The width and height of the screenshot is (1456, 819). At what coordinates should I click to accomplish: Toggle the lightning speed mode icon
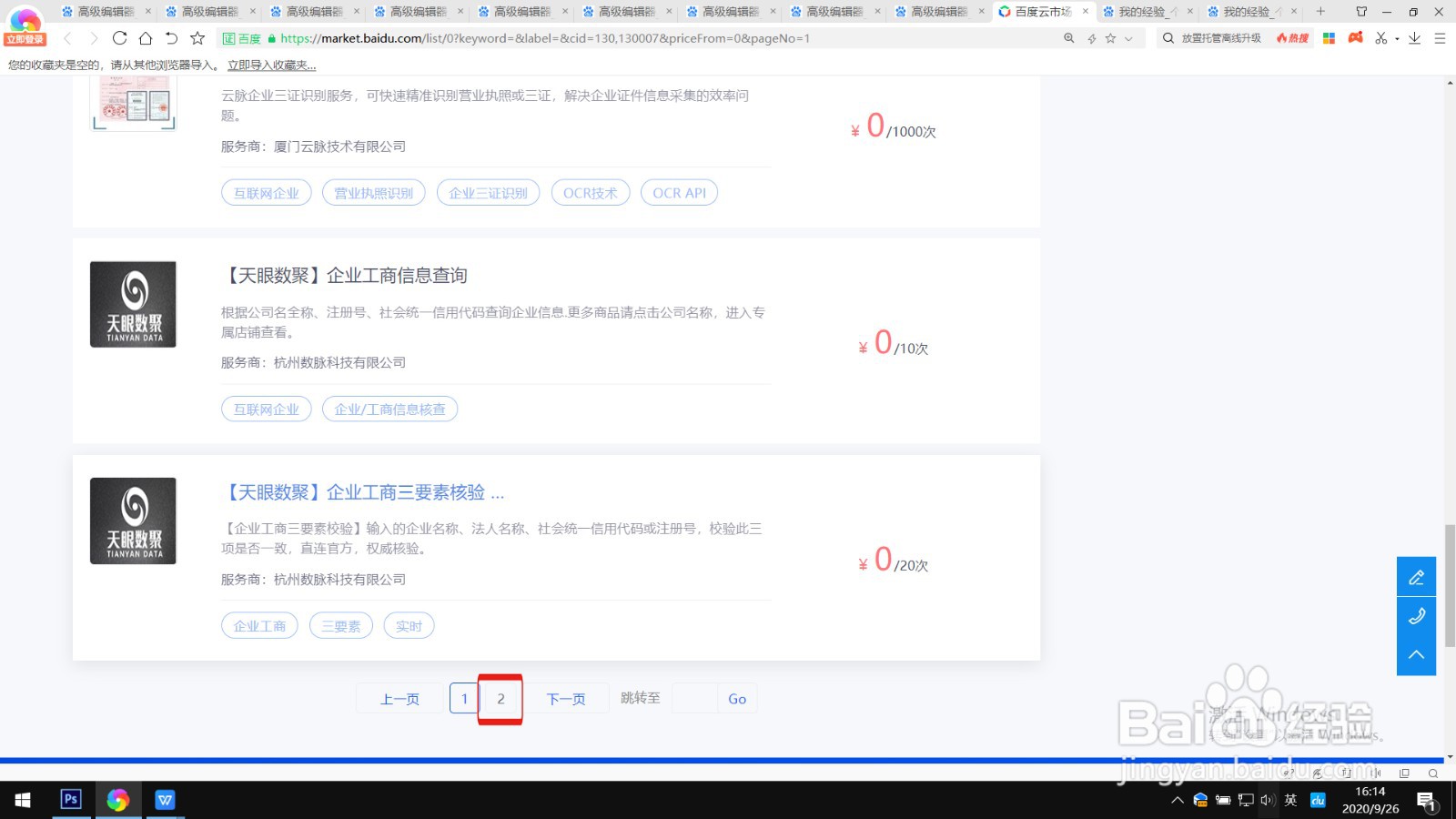click(1092, 38)
